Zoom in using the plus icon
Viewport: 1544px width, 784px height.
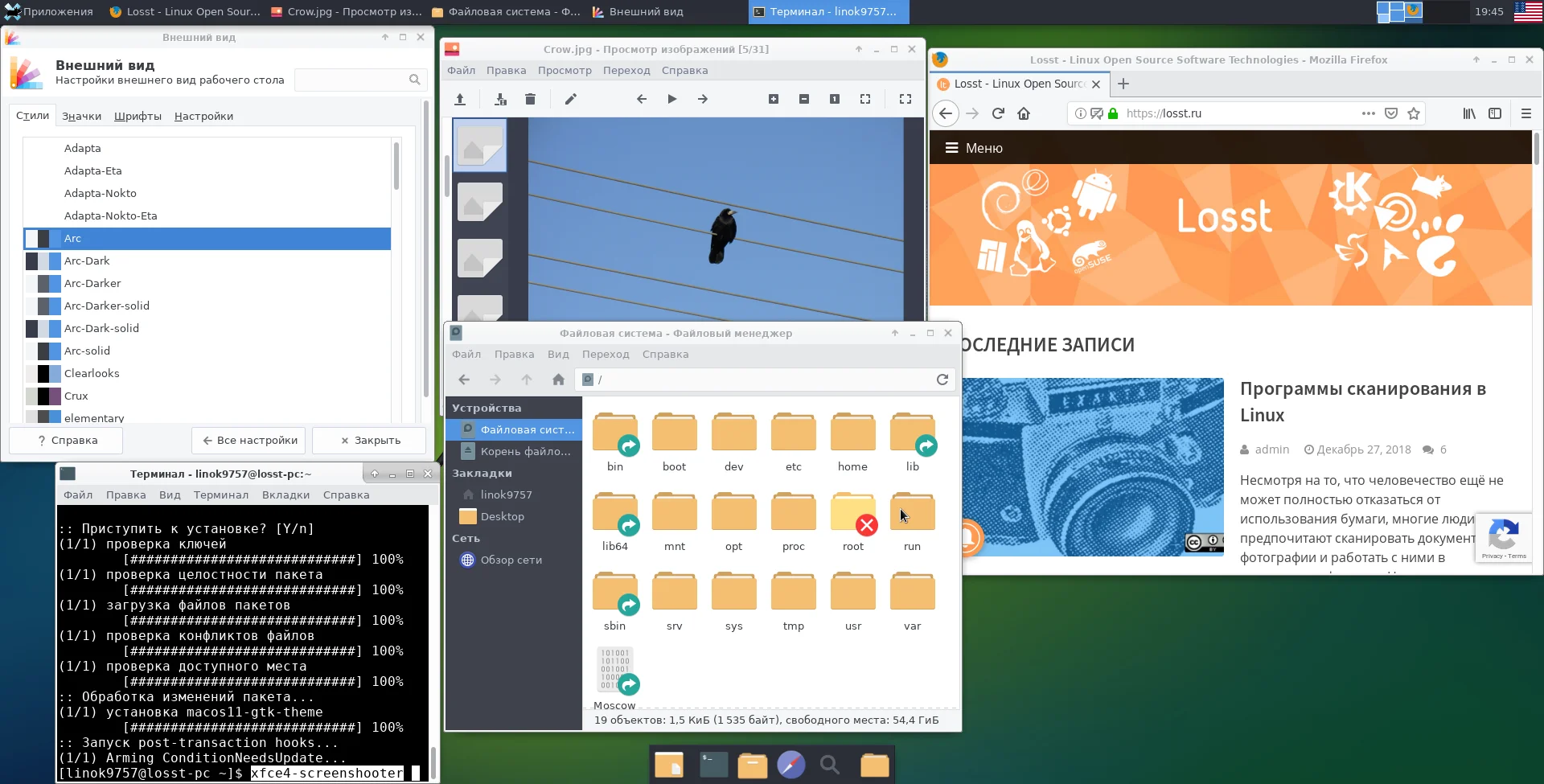point(774,99)
